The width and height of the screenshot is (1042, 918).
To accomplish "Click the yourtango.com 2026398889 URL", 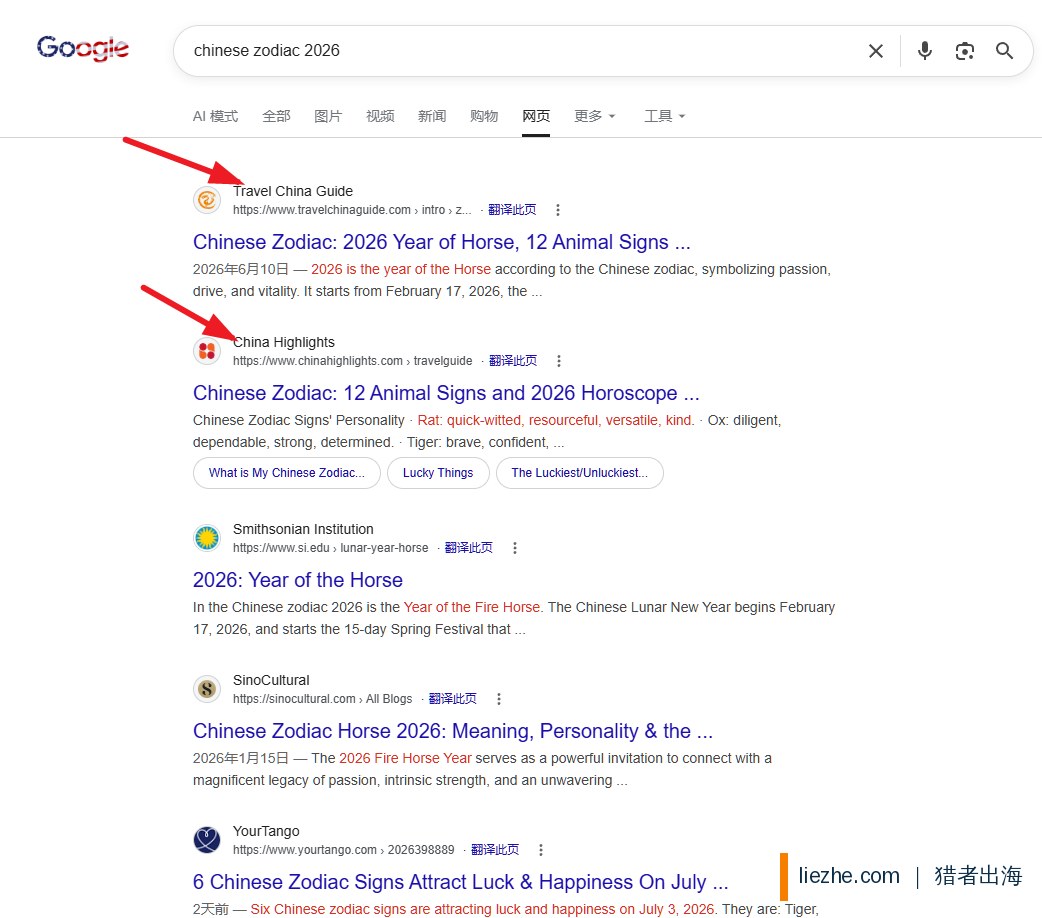I will [x=344, y=850].
